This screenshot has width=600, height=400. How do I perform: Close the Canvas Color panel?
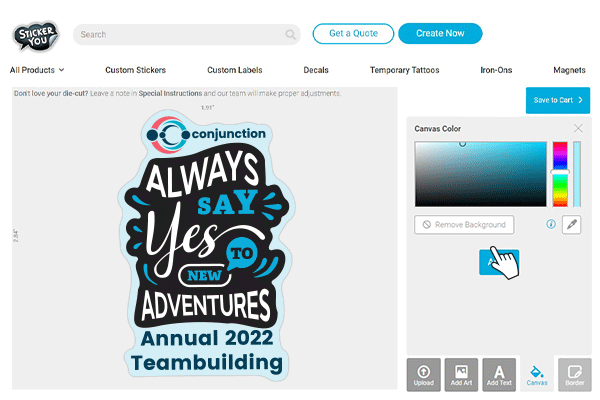[x=578, y=128]
